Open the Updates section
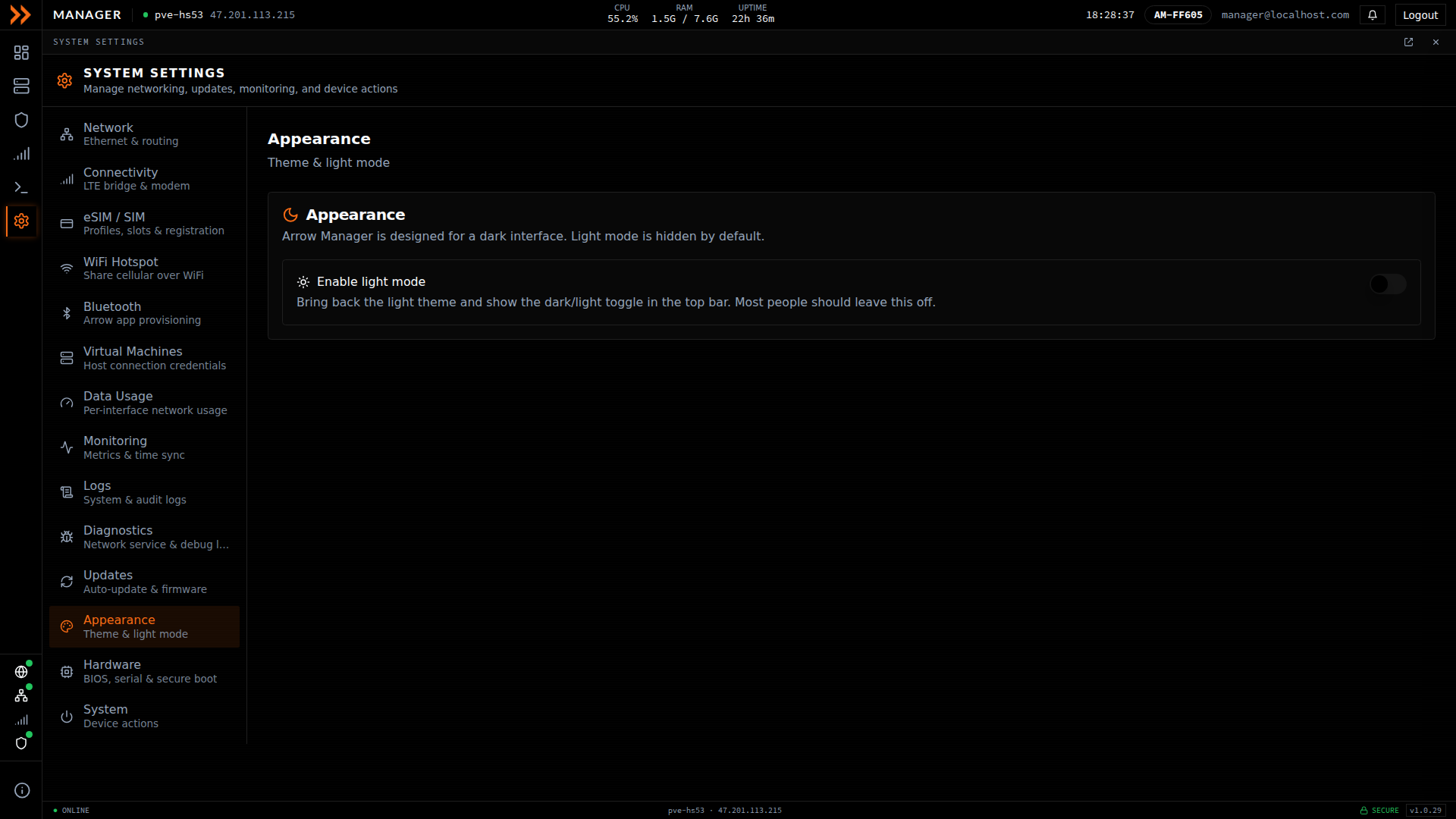The height and width of the screenshot is (819, 1456). tap(144, 582)
